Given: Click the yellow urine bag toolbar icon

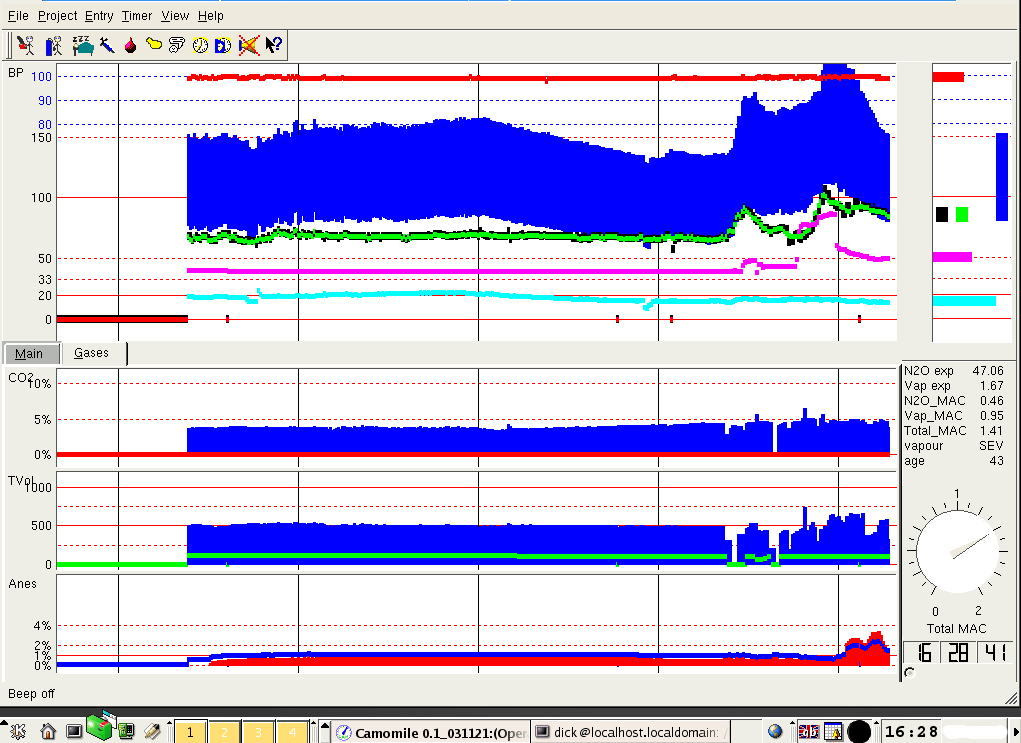Looking at the screenshot, I should 154,44.
